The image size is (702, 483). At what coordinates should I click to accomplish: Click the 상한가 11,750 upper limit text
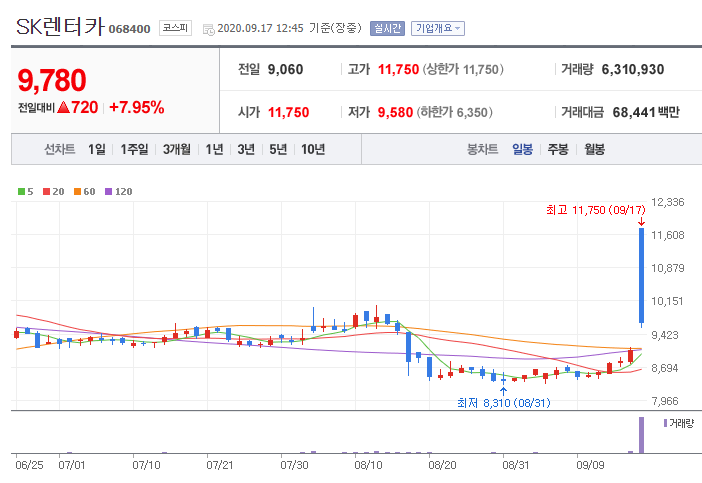coord(463,69)
